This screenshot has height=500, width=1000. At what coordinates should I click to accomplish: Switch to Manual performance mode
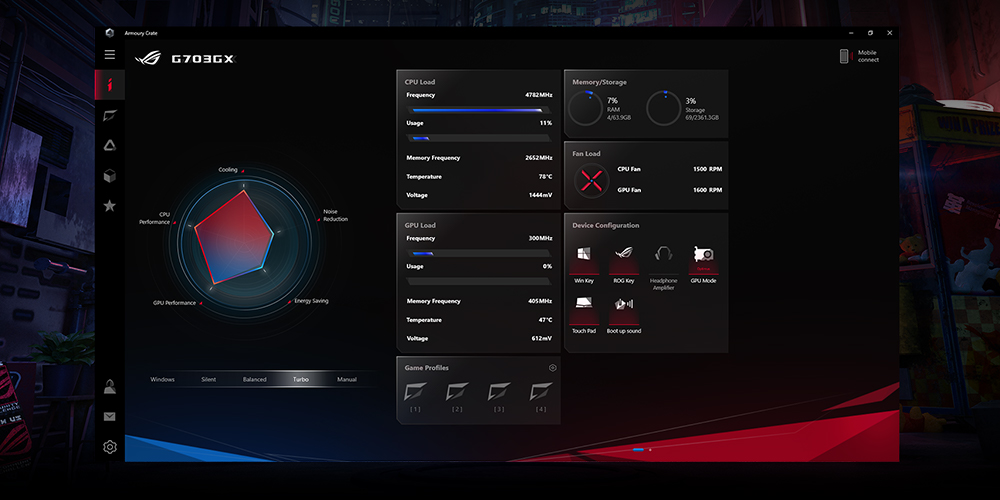click(x=347, y=379)
